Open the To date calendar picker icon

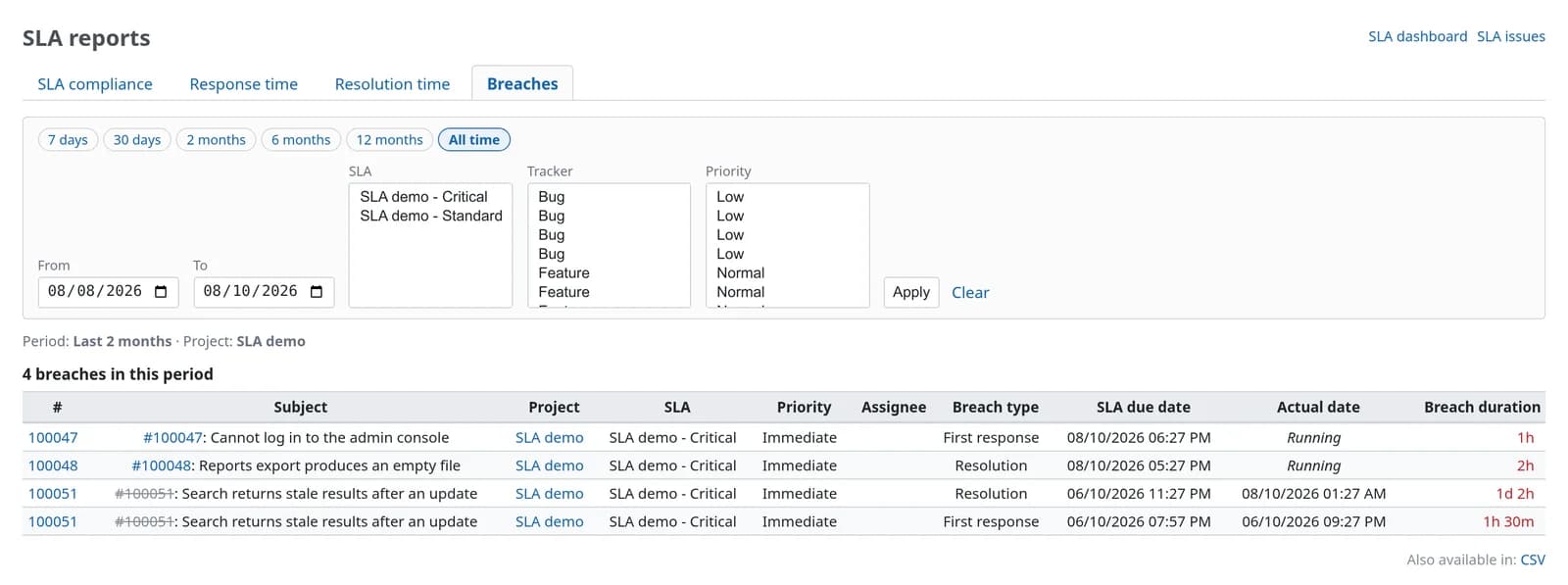click(x=317, y=292)
